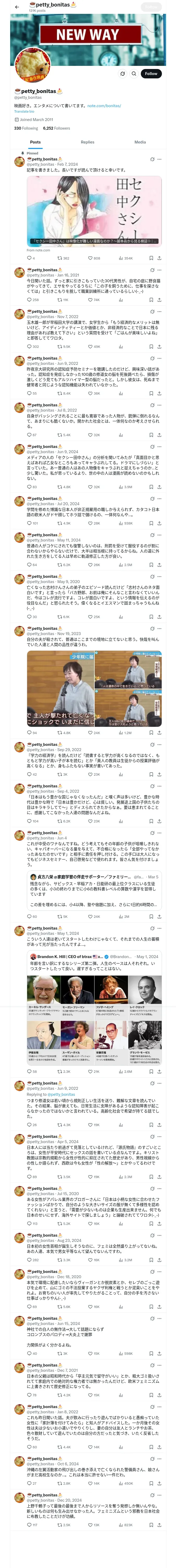176x1568 pixels.
Task: Bookmark the pinned Feb 7, 2024 post
Action: point(151,258)
